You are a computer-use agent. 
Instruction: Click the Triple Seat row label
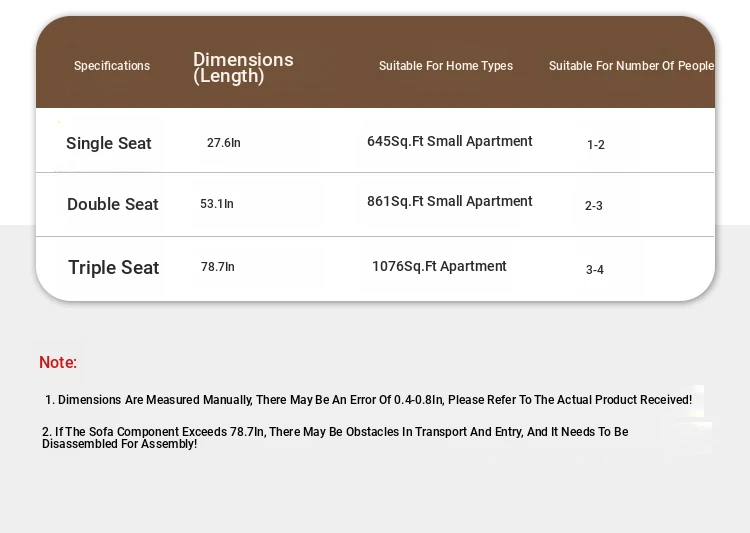click(114, 267)
